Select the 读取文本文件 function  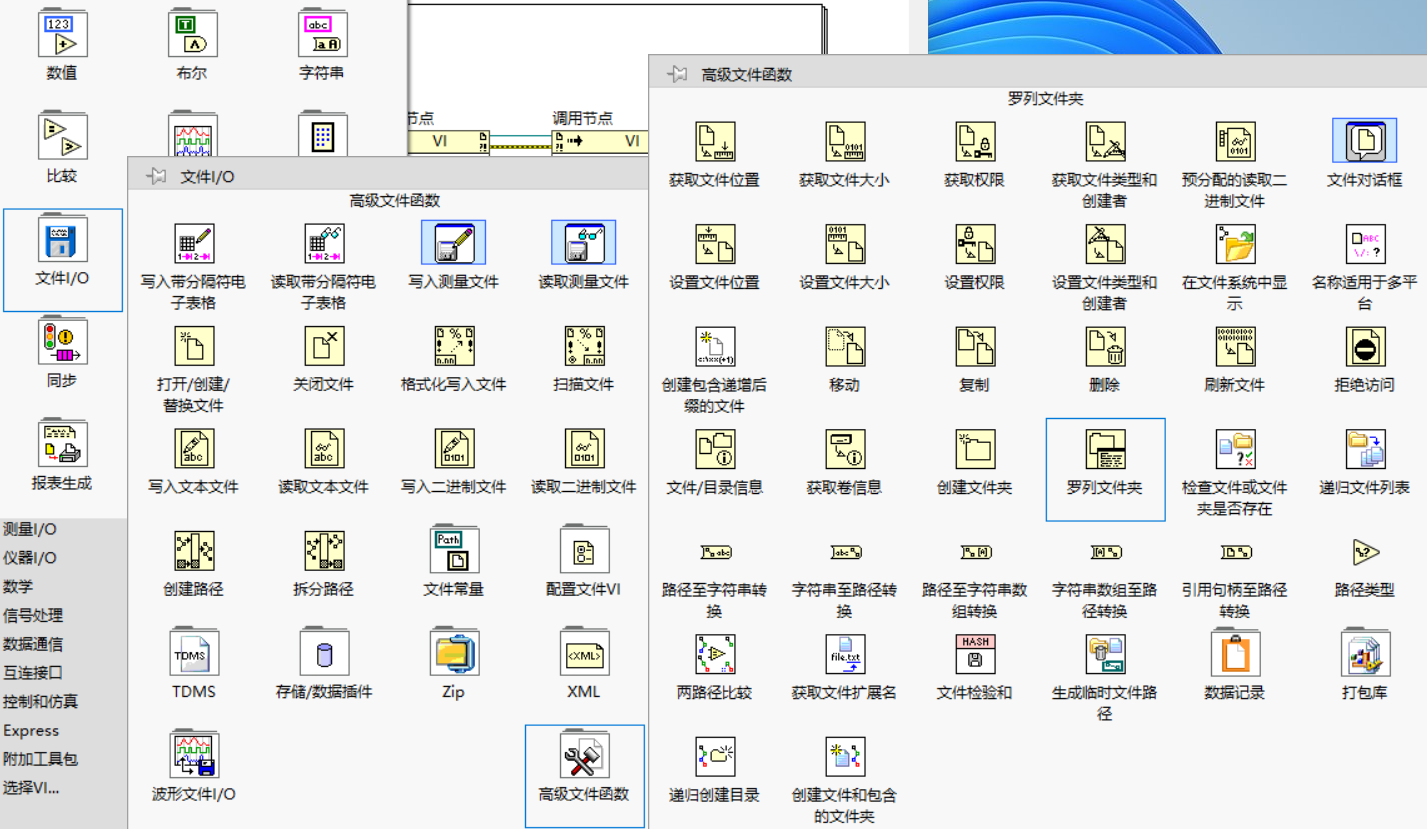(324, 449)
